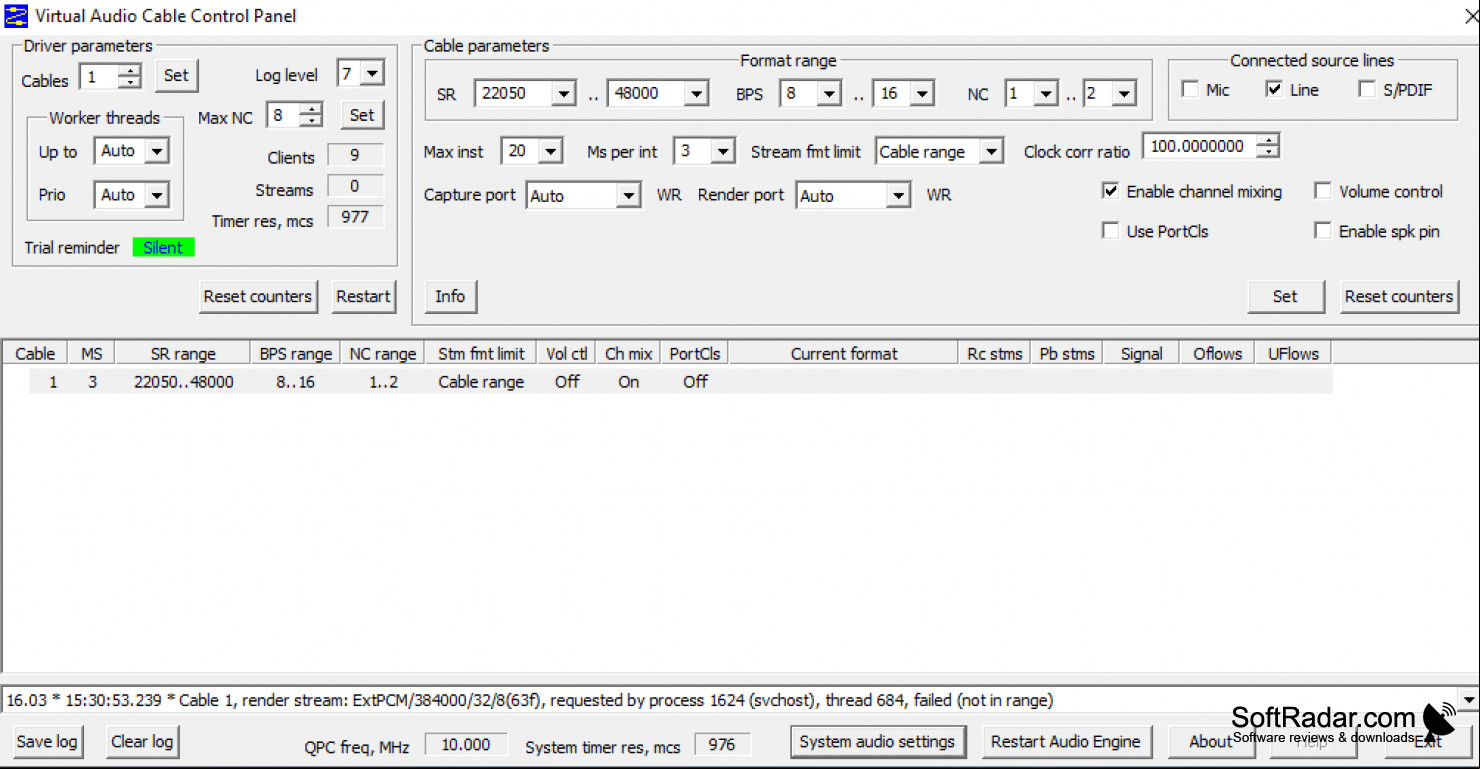Open the Render port dropdown
1480x769 pixels.
tap(898, 196)
